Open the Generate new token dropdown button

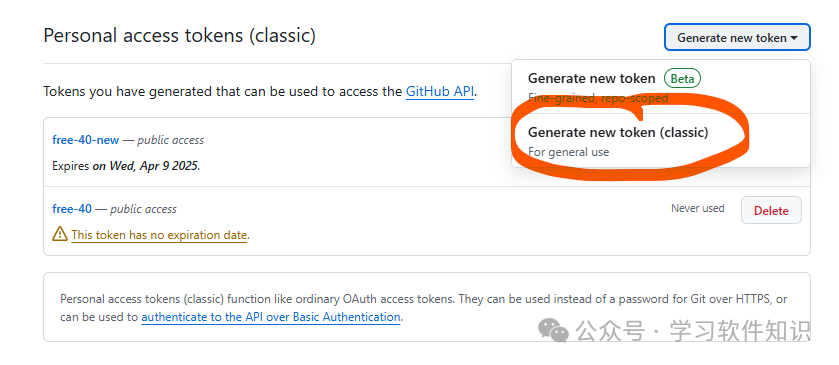[737, 37]
